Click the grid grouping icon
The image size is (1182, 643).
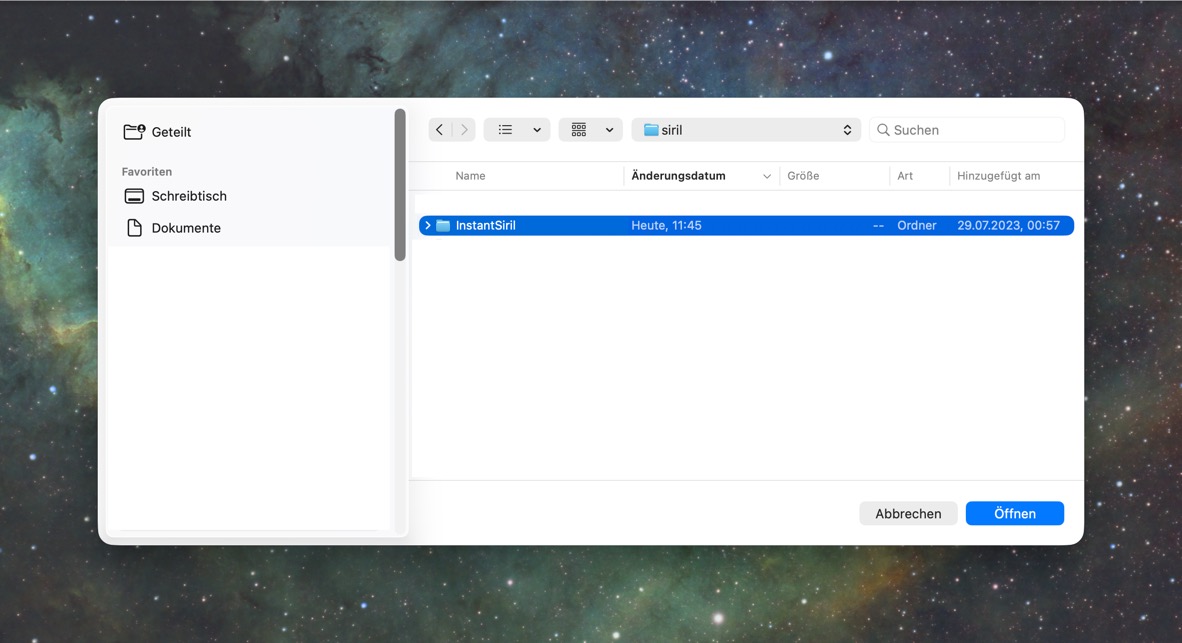579,130
